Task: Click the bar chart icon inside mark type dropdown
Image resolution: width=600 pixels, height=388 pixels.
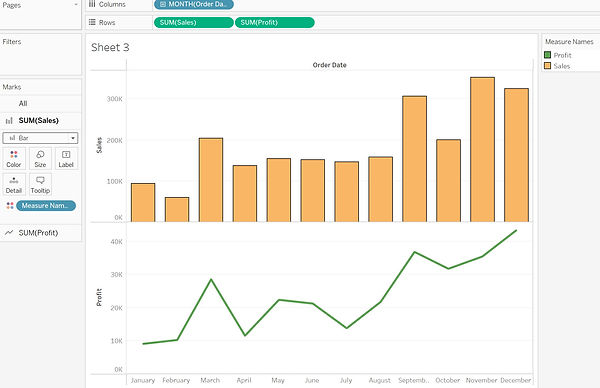Action: (12, 138)
